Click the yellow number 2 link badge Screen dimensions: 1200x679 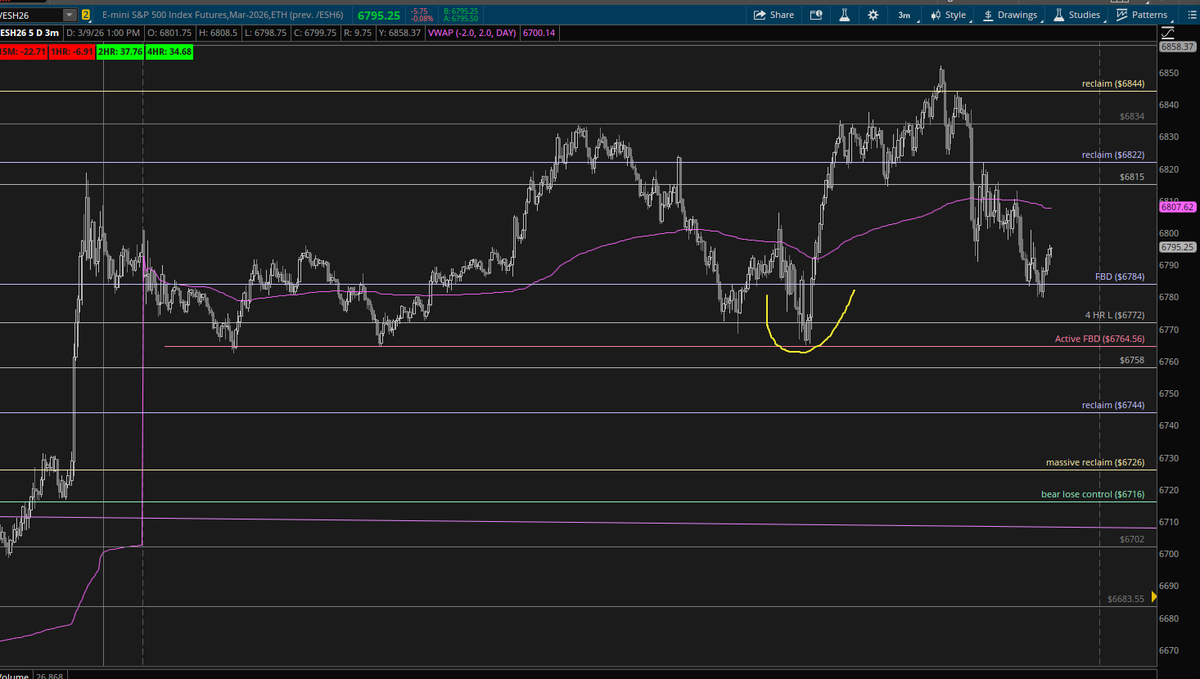click(85, 15)
